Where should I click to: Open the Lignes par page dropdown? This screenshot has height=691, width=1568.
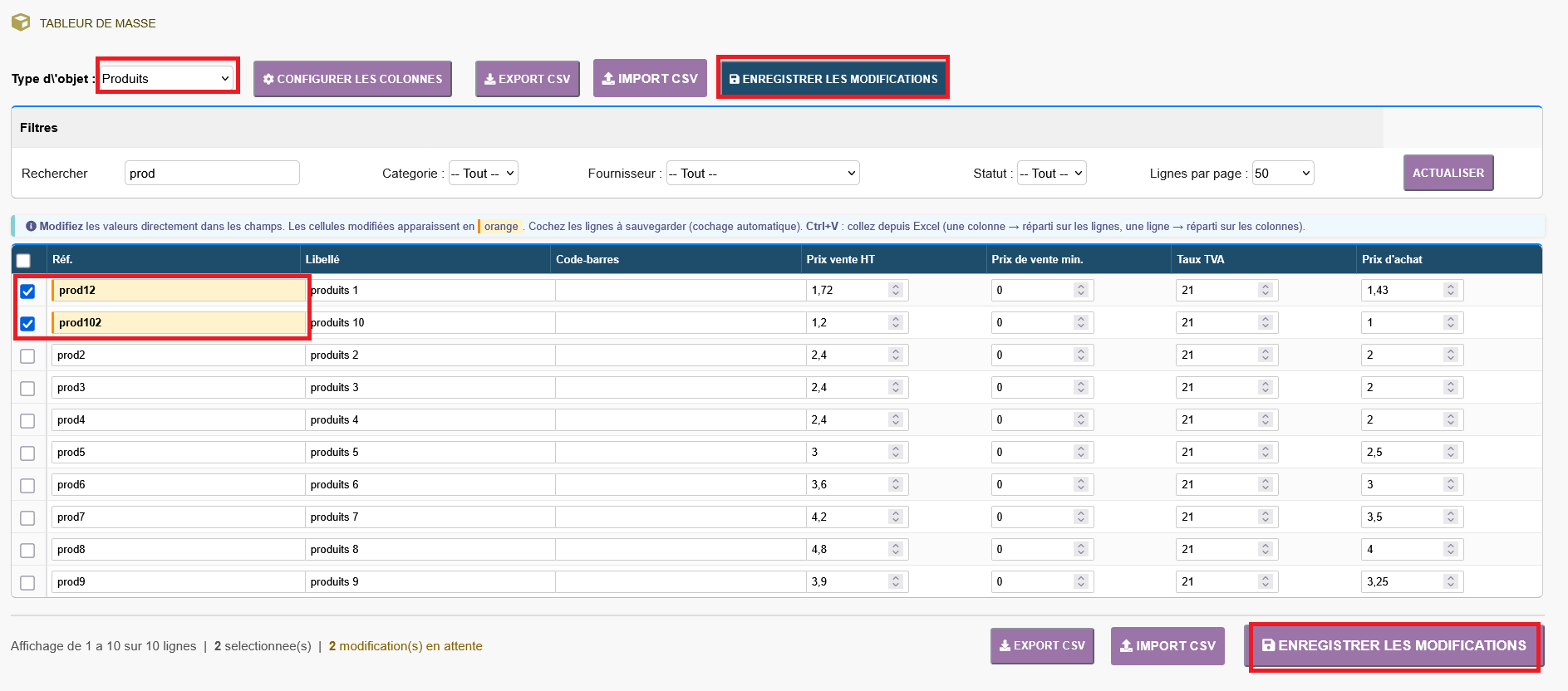pyautogui.click(x=1282, y=173)
